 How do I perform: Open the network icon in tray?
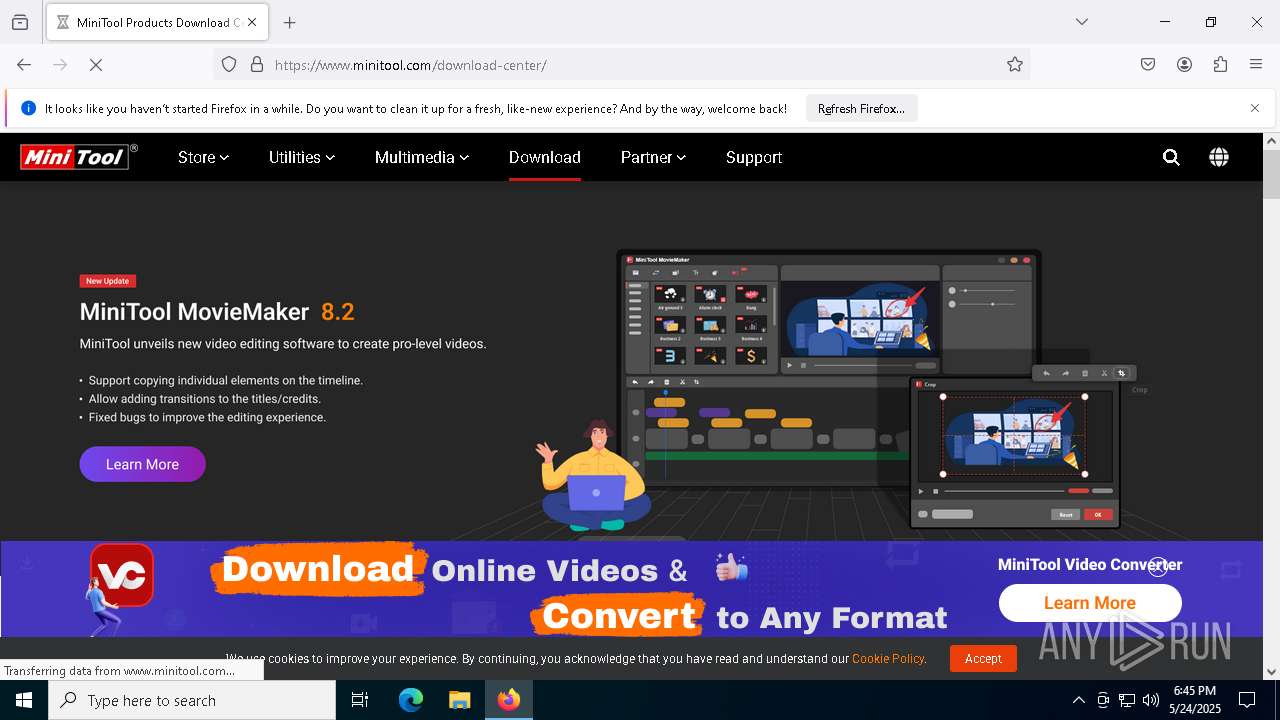(1127, 700)
